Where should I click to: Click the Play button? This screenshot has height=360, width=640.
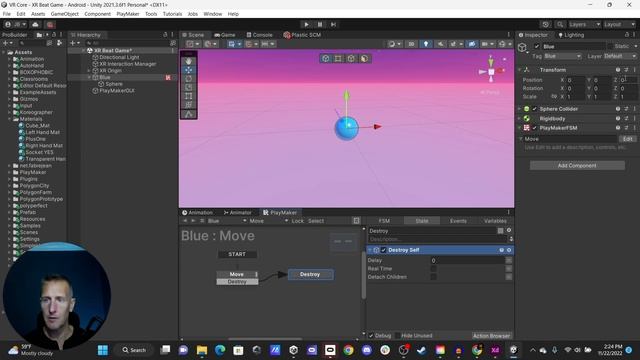point(307,24)
